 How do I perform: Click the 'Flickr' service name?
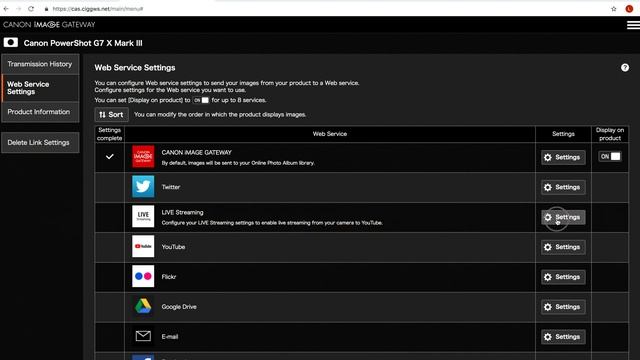pyautogui.click(x=169, y=277)
